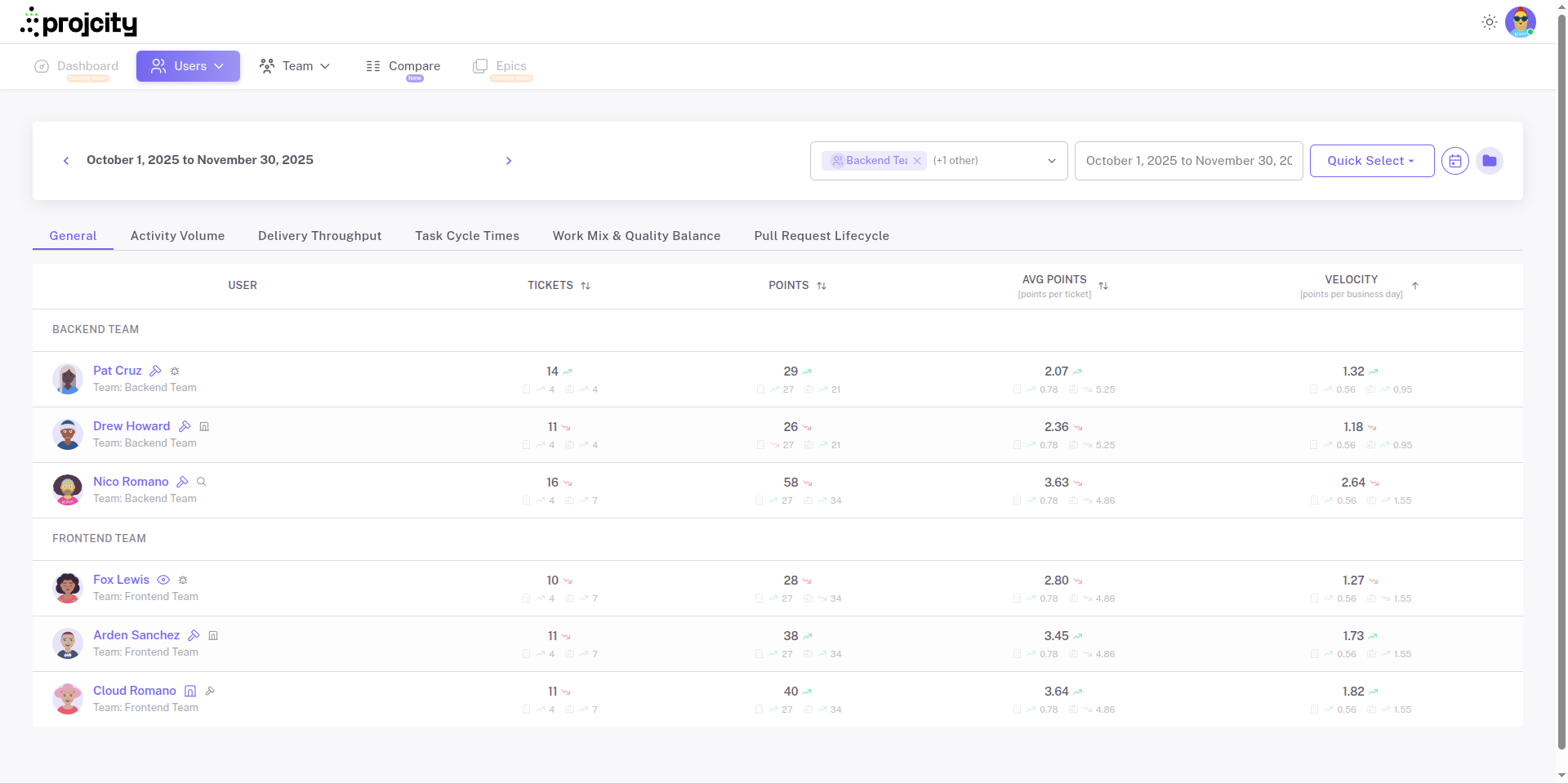The height and width of the screenshot is (783, 1568).
Task: Sort the table by the POINTS column
Action: click(822, 286)
